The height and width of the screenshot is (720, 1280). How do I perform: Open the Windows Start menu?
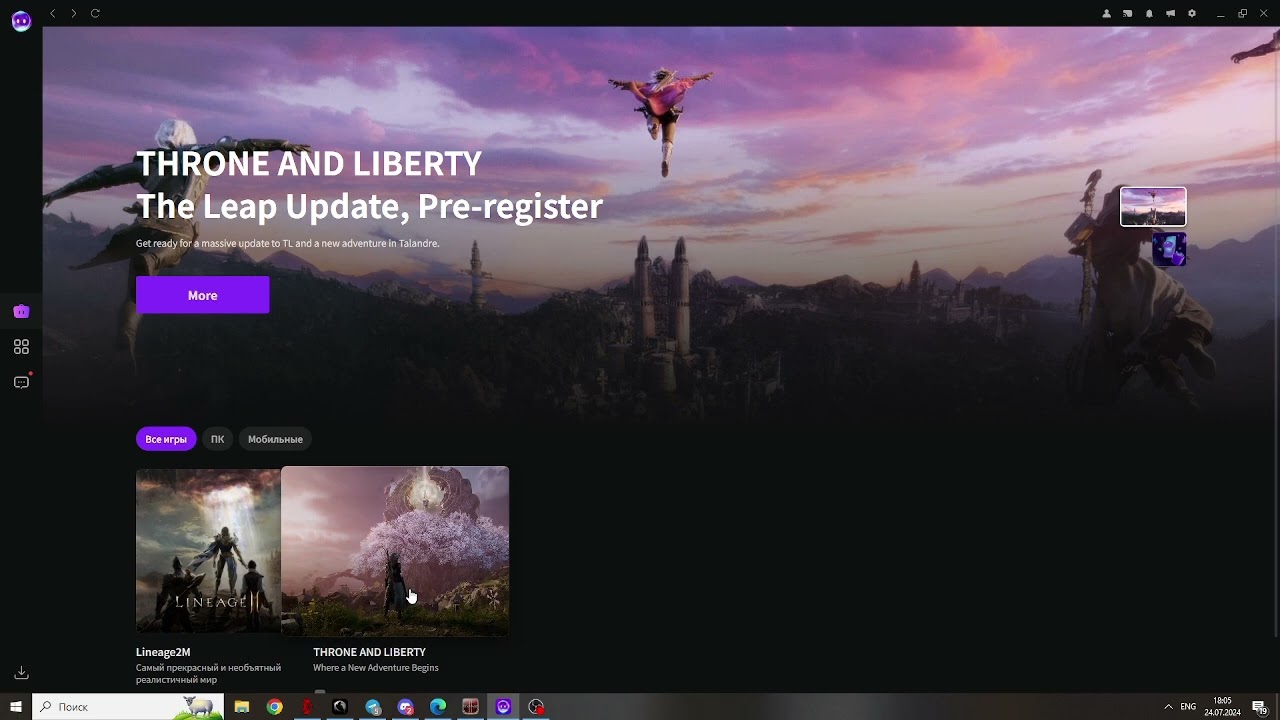pos(16,707)
